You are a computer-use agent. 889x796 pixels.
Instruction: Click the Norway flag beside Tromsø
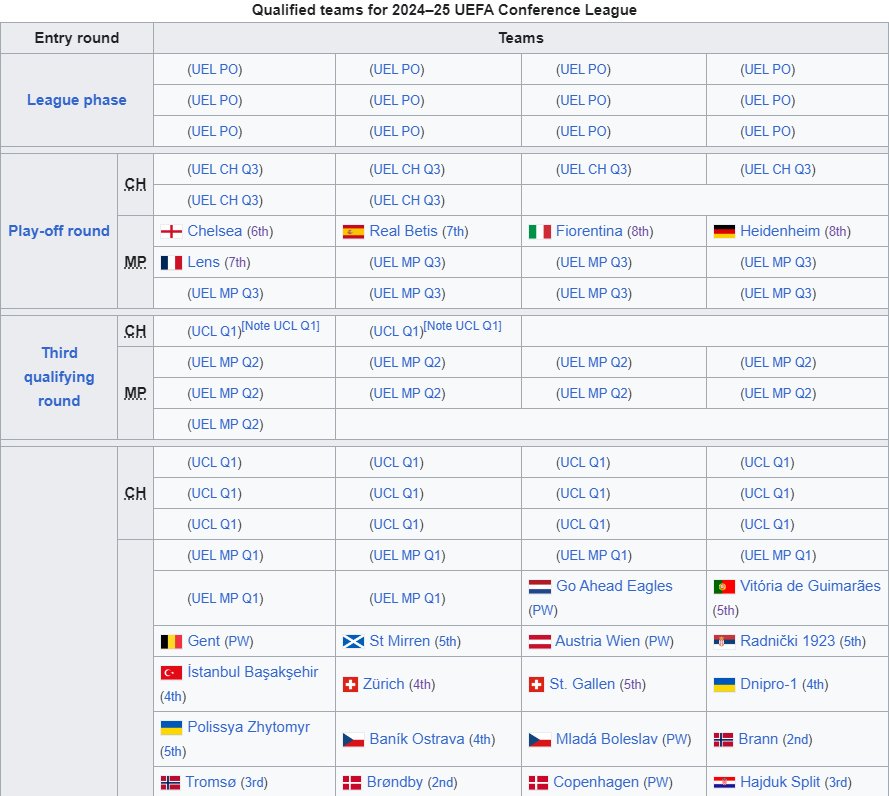(x=170, y=782)
